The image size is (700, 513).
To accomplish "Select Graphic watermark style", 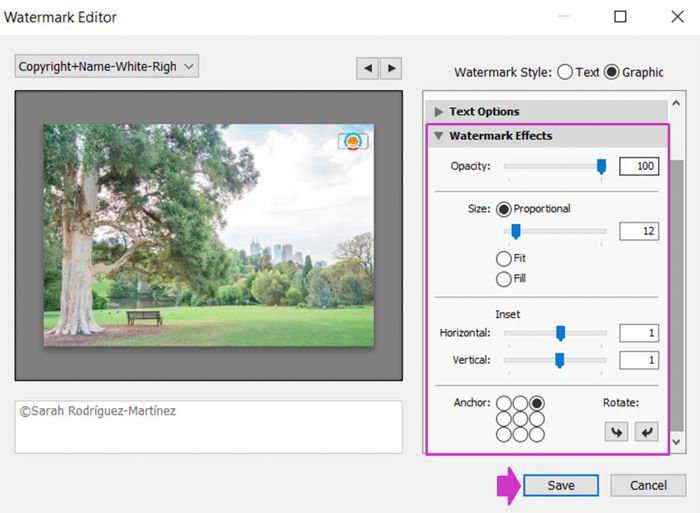I will 612,72.
